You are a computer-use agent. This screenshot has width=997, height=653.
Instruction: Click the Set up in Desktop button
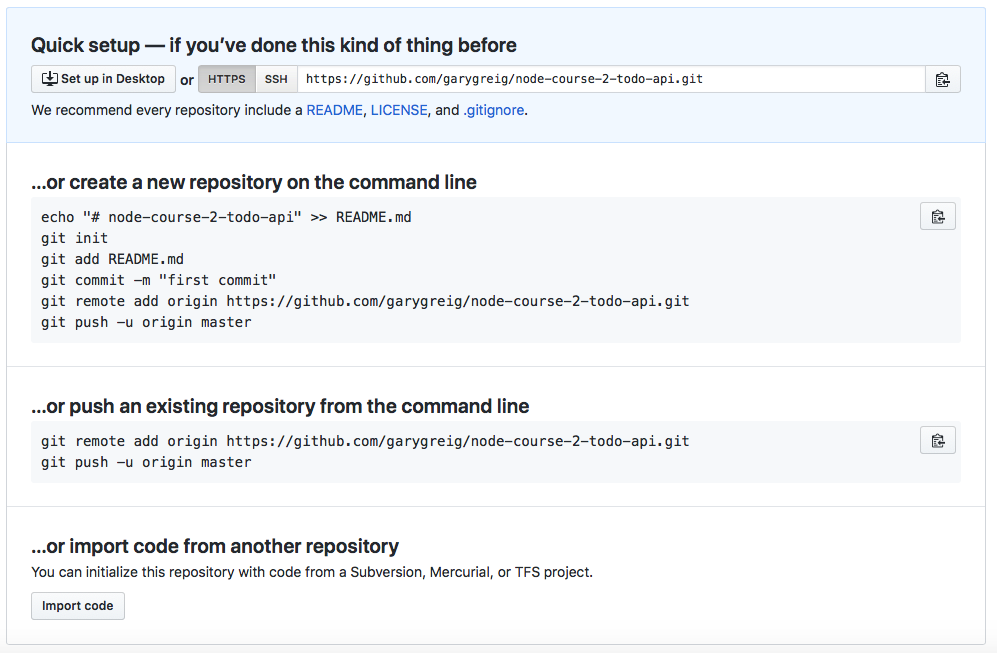coord(103,79)
